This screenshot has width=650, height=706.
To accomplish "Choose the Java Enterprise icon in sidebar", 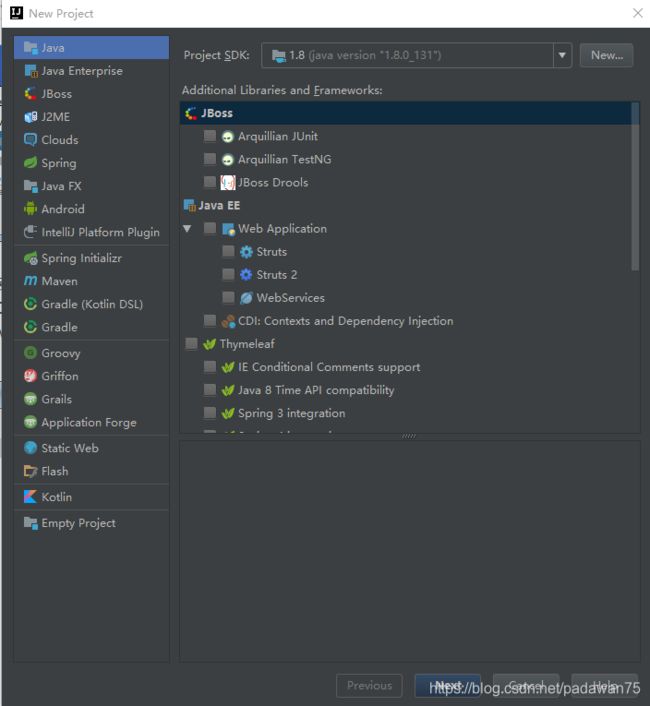I will (x=31, y=71).
